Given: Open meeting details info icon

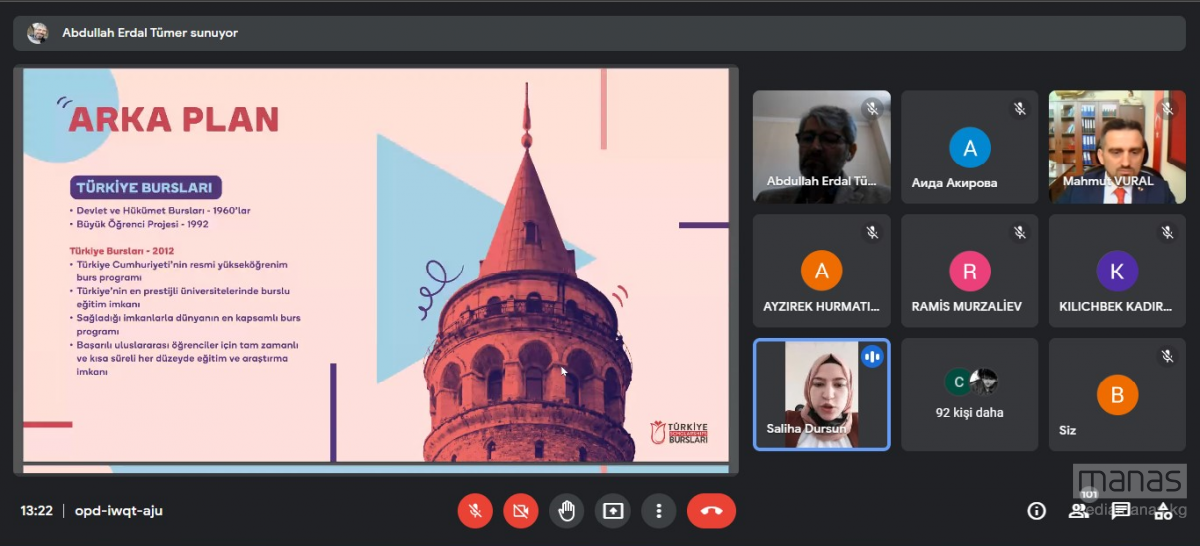Looking at the screenshot, I should [1037, 511].
